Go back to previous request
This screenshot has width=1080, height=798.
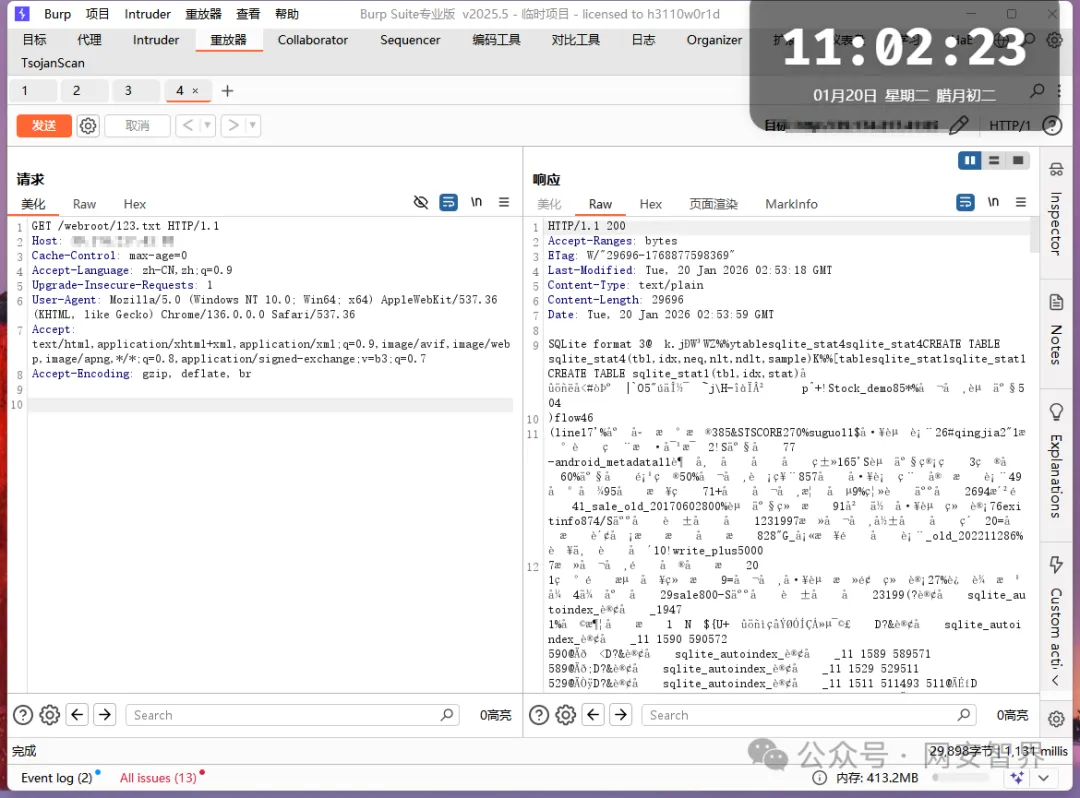coord(187,125)
